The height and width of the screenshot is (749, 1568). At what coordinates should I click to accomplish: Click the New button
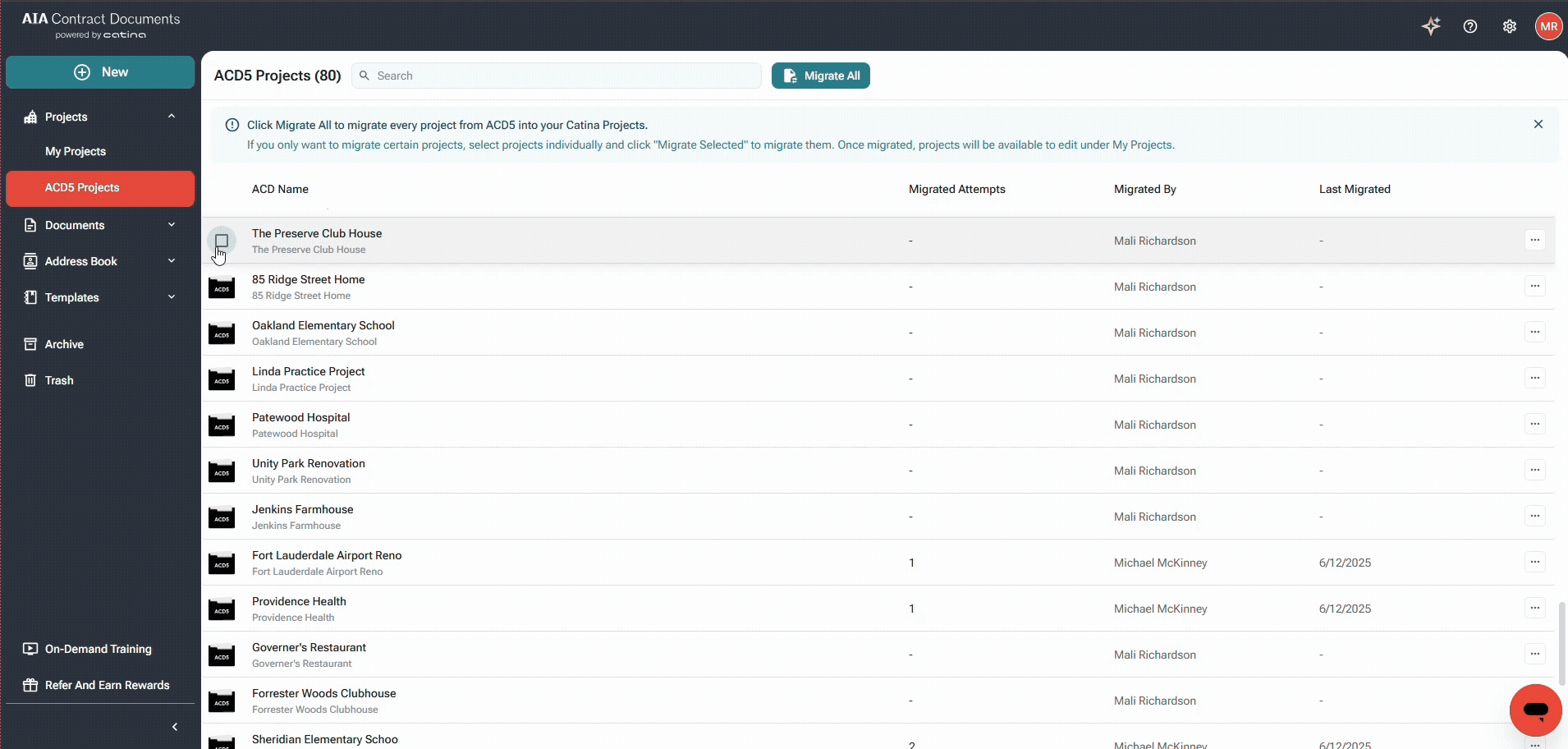point(100,72)
